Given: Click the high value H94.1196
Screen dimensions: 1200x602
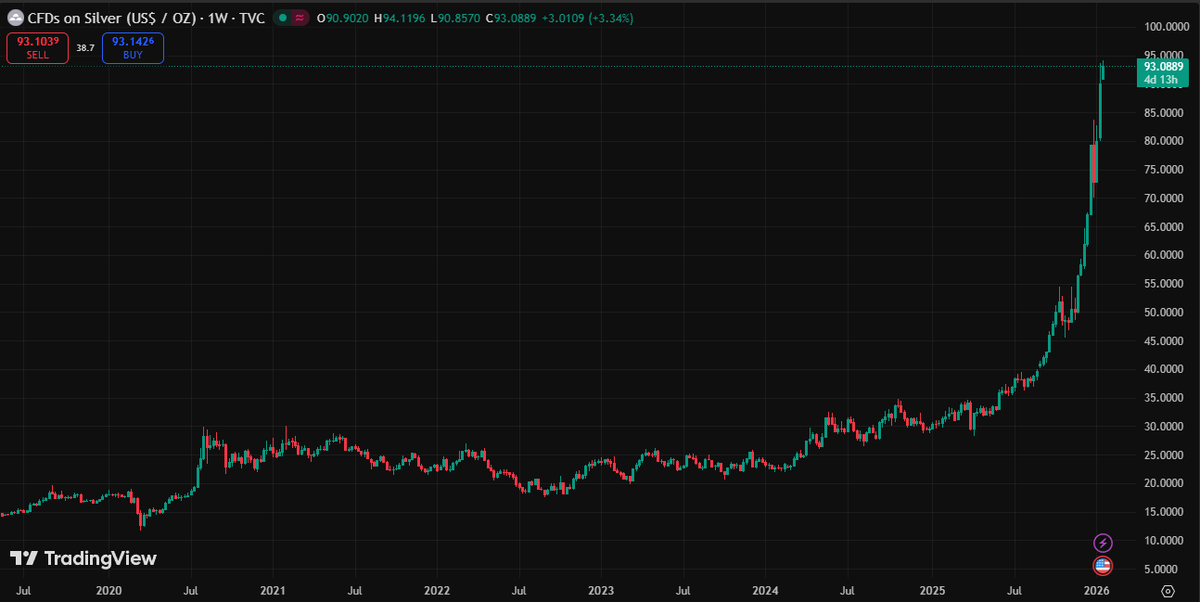Looking at the screenshot, I should 400,18.
